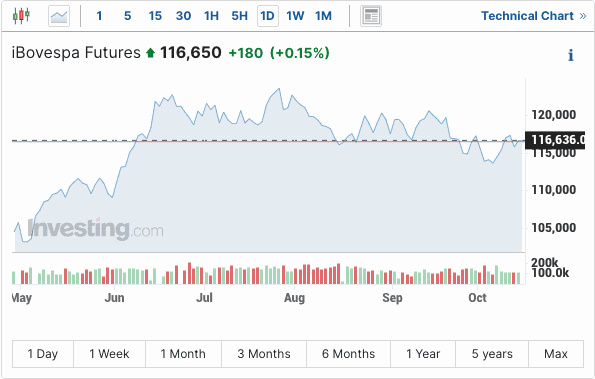Show the 1 Week range

point(109,354)
